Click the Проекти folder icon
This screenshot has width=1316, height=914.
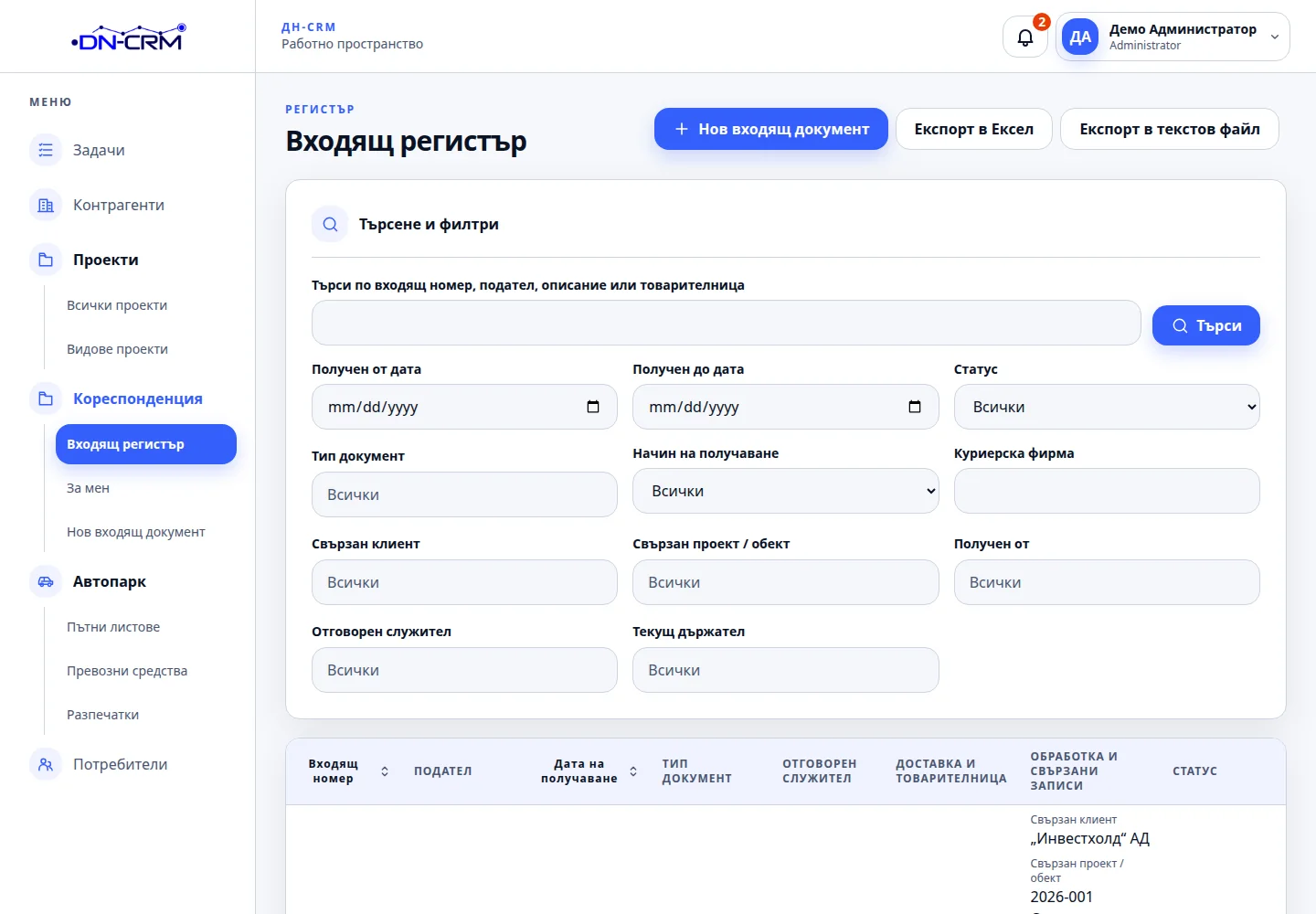tap(46, 260)
